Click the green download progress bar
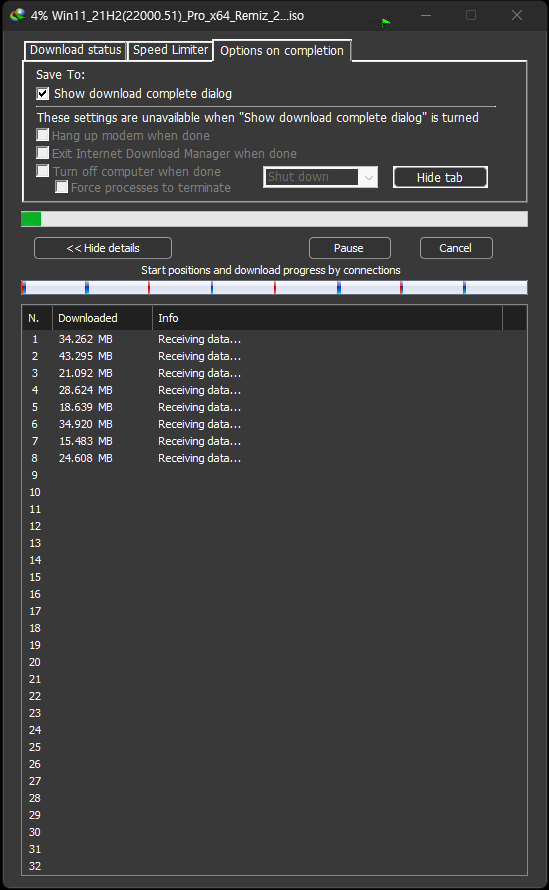 pyautogui.click(x=274, y=219)
